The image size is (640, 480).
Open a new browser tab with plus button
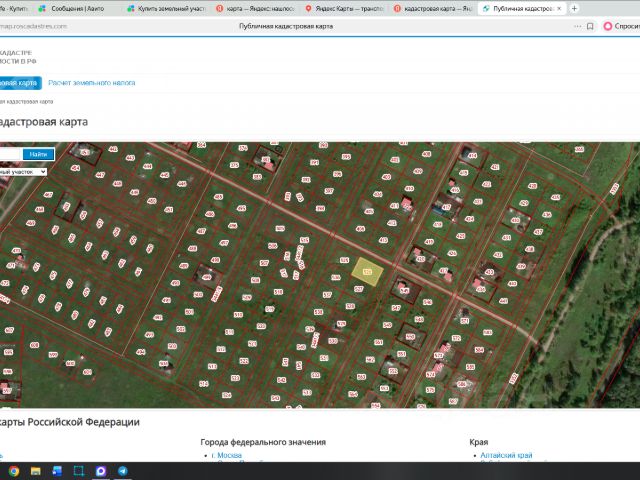tap(574, 8)
